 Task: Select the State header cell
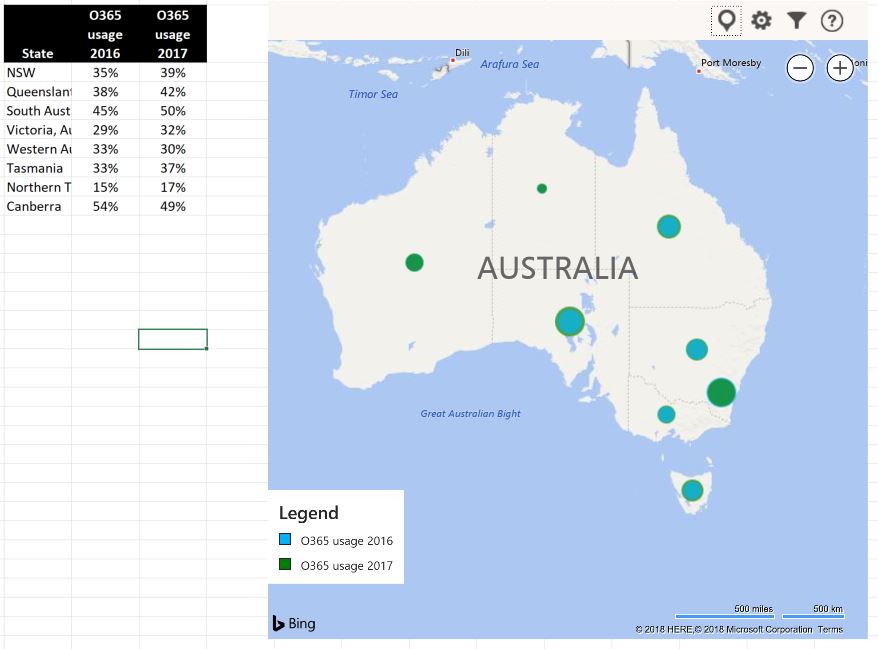tap(38, 34)
